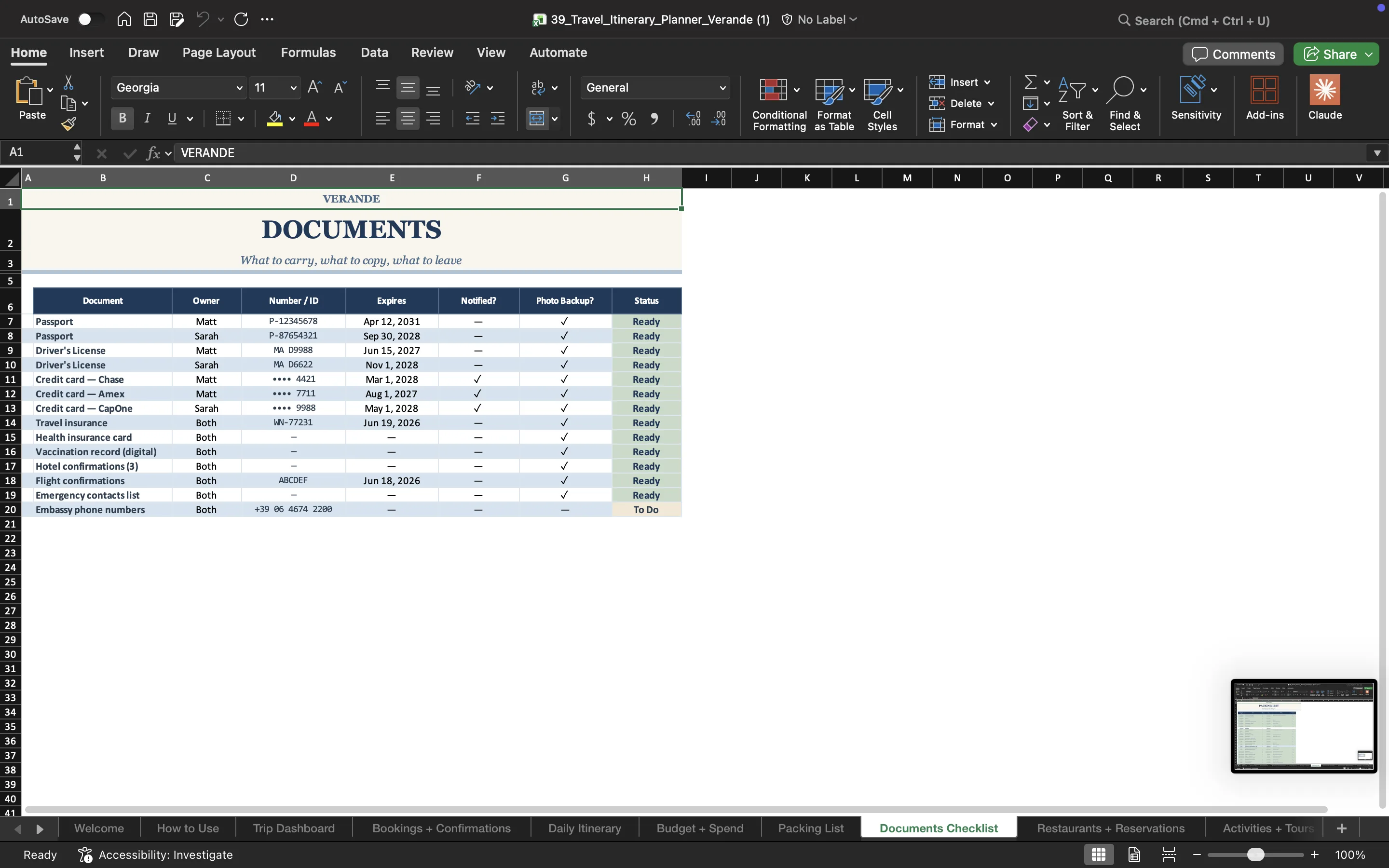The height and width of the screenshot is (868, 1389).
Task: Adjust the zoom slider handle
Action: click(1255, 854)
